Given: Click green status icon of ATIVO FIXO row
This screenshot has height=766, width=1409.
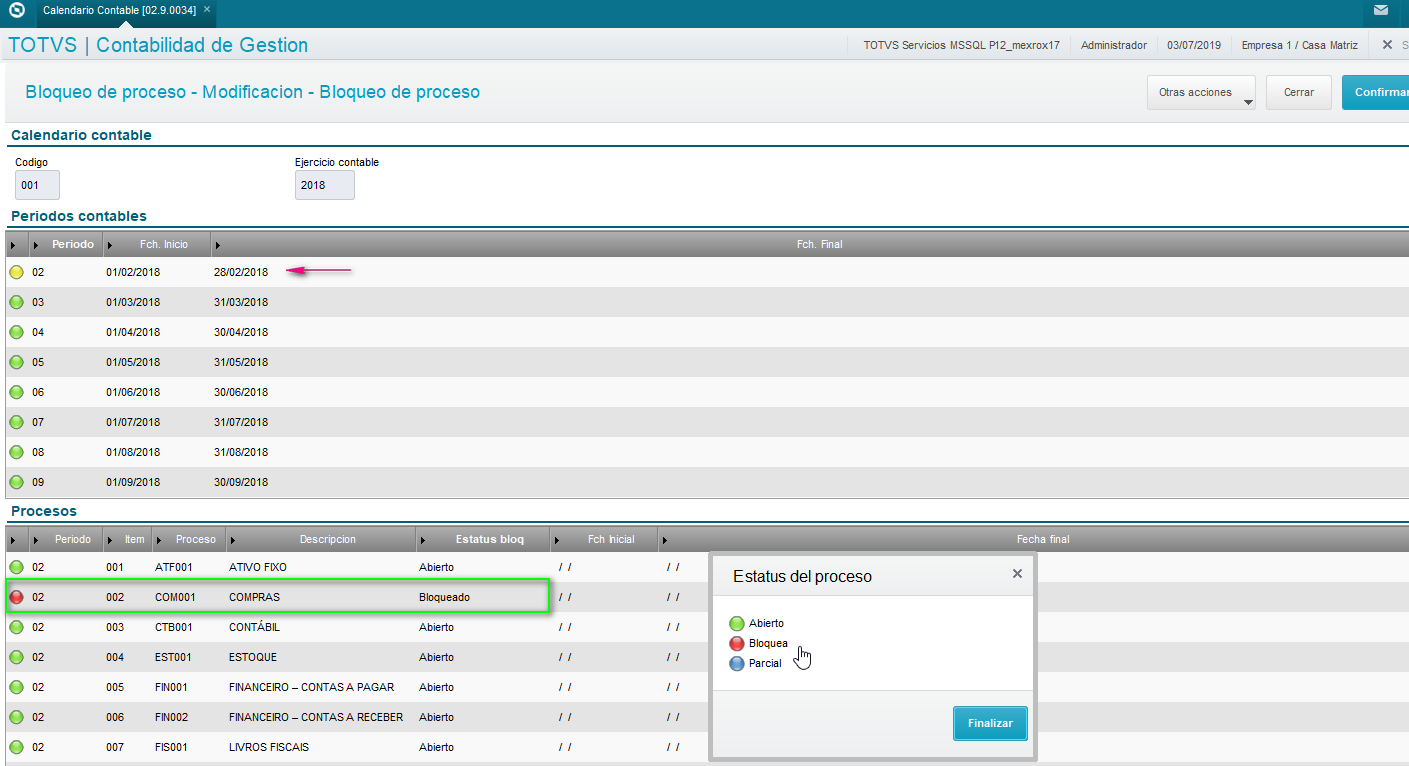Looking at the screenshot, I should pyautogui.click(x=16, y=567).
